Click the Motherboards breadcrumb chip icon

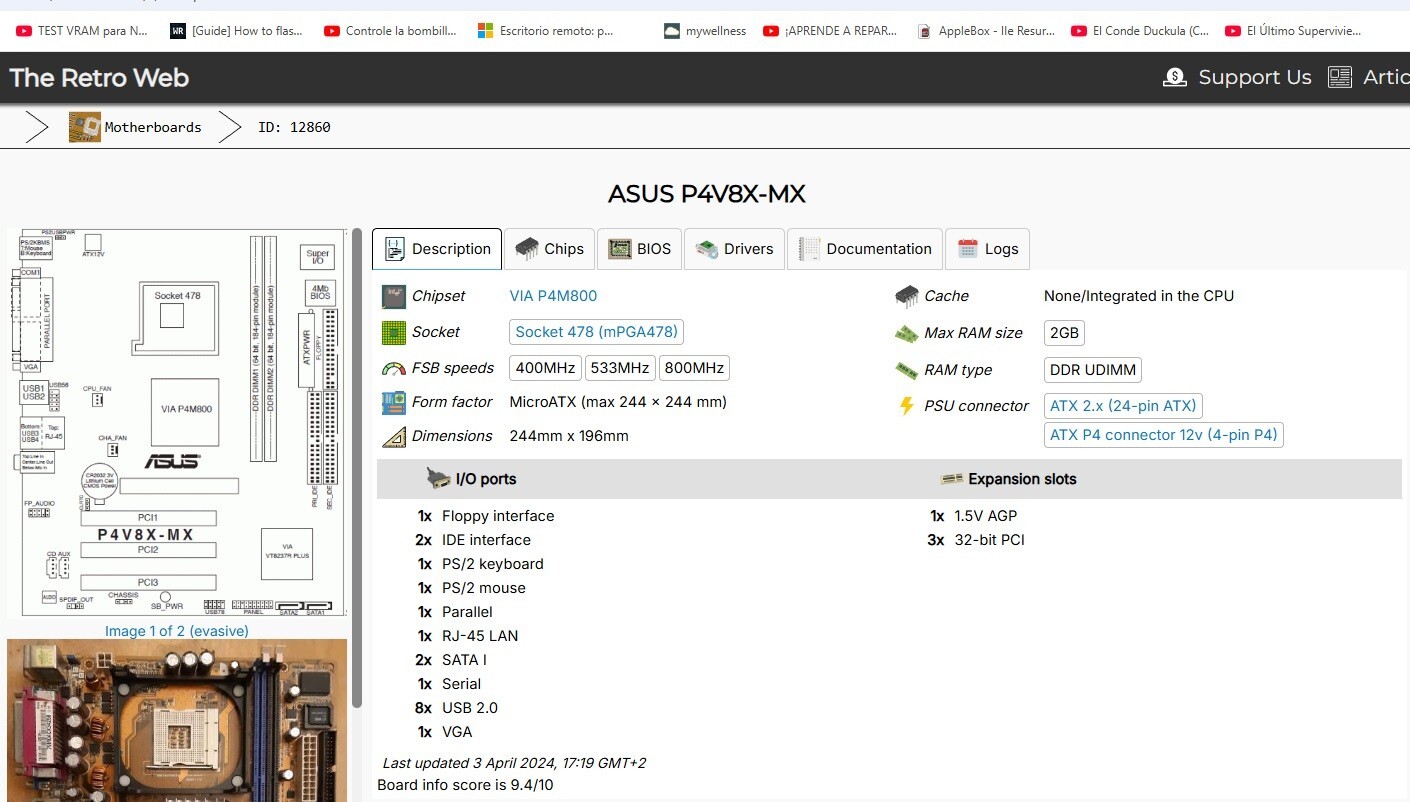85,127
